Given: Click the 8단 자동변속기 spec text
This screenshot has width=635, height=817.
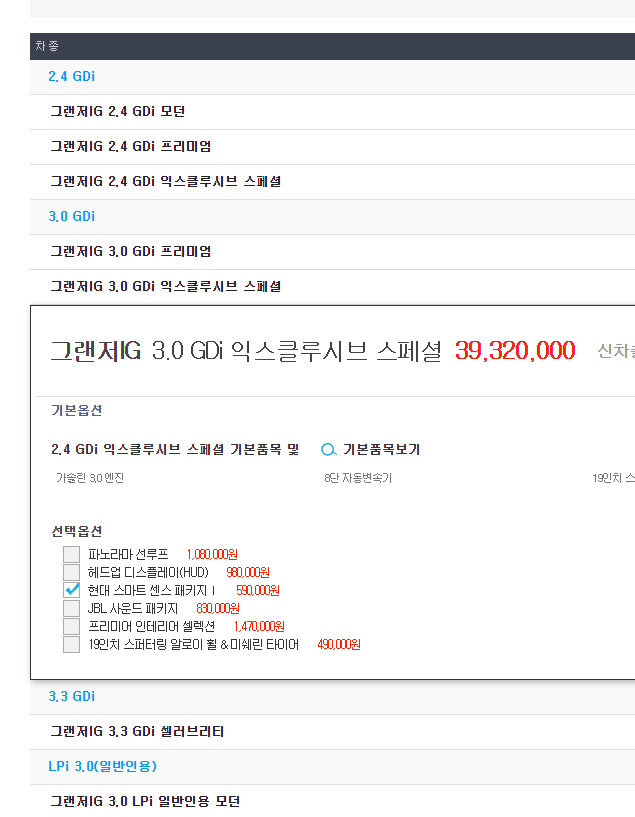Looking at the screenshot, I should (358, 478).
